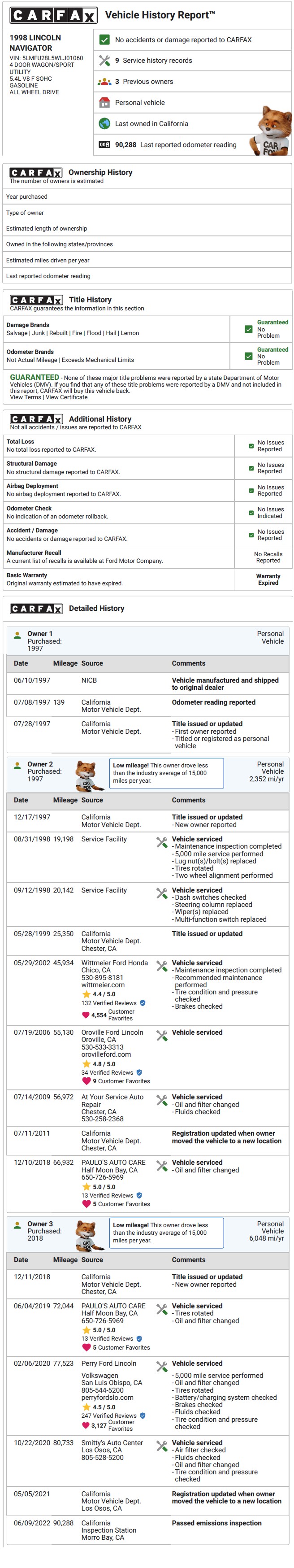Open the Wittmeier Ford Honda dealer link
Screen dimensions: 294x1568
tap(114, 963)
